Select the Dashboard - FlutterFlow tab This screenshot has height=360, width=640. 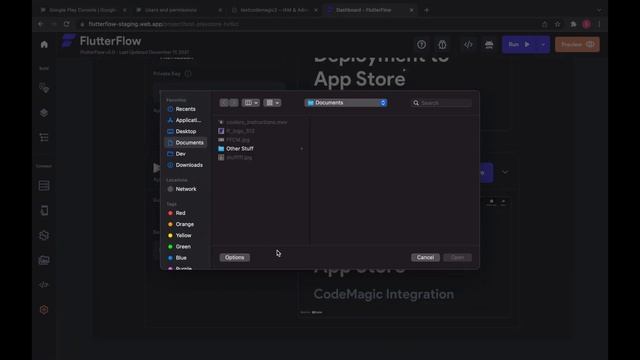tap(370, 10)
